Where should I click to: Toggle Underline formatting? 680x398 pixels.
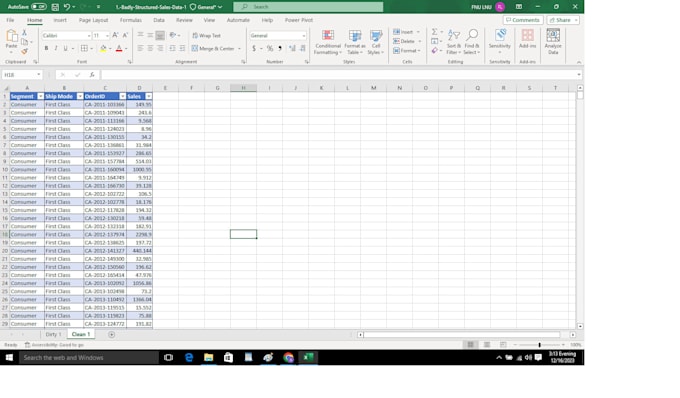[65, 48]
